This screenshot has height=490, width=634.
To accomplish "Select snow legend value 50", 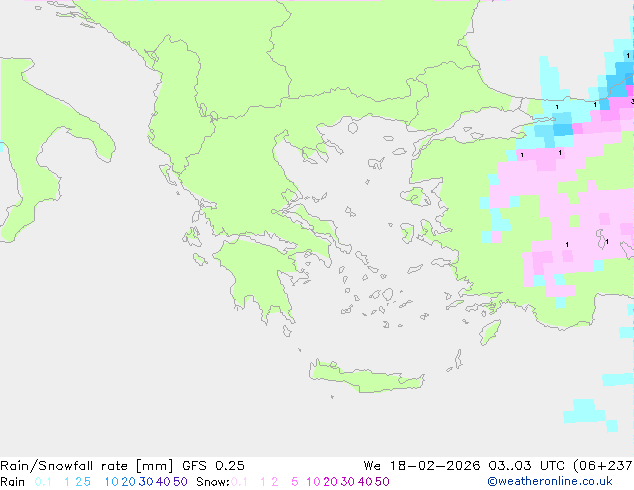I will coord(383,482).
